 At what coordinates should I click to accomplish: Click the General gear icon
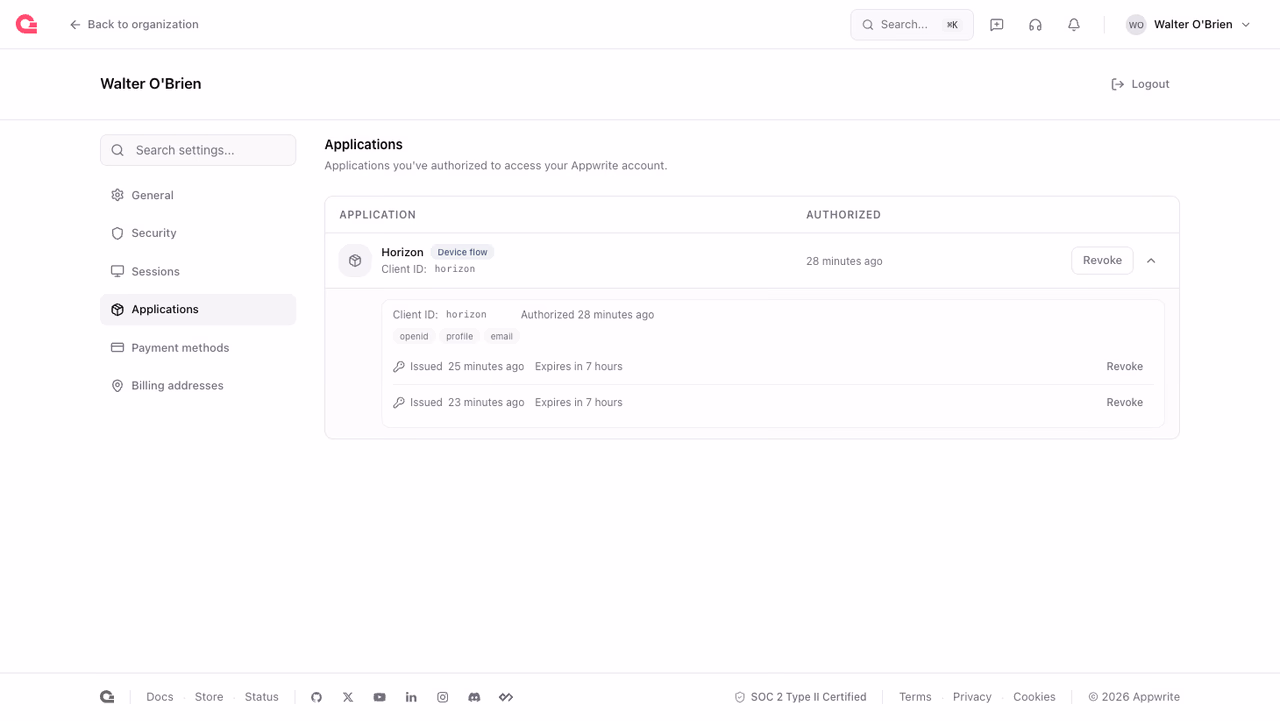point(117,195)
